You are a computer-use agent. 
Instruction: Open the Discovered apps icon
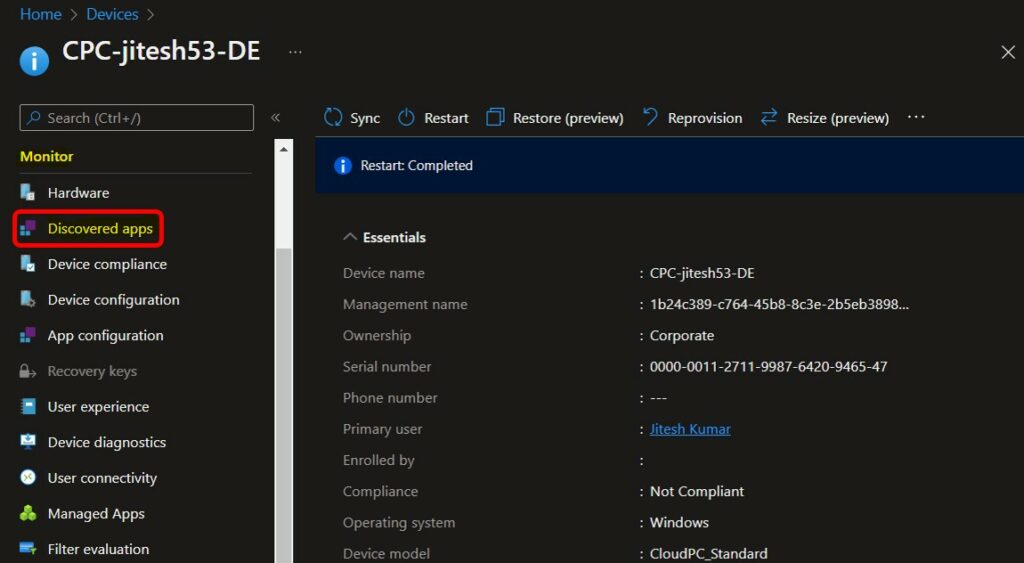tap(27, 229)
